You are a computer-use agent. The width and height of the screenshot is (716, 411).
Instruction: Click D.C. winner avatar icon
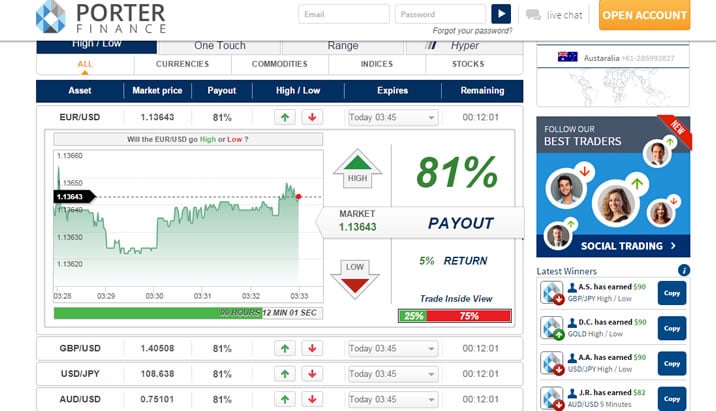(x=552, y=328)
